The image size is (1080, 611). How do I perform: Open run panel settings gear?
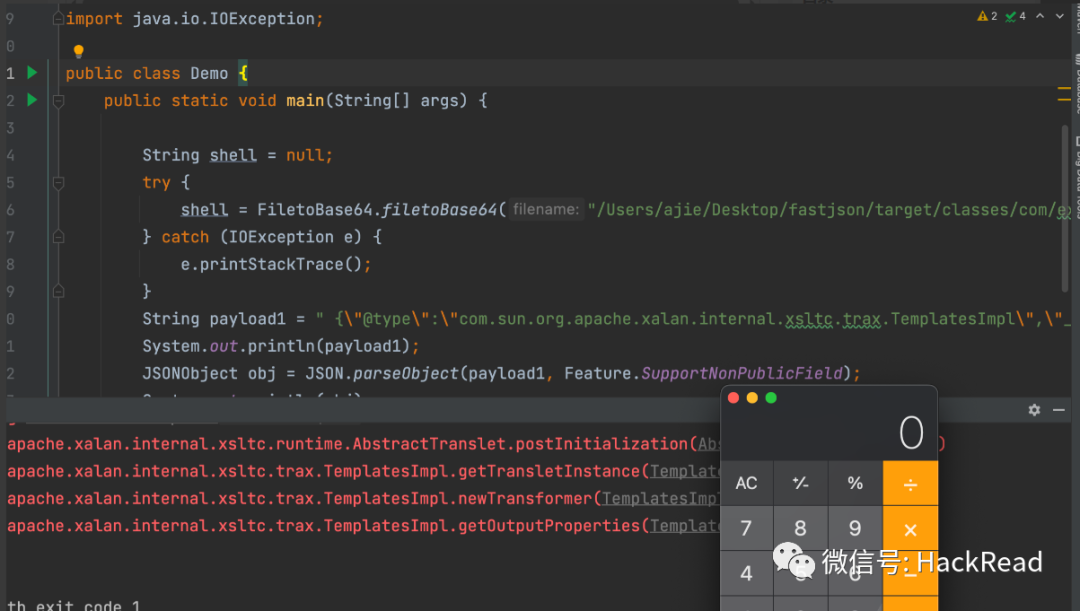click(x=1034, y=410)
